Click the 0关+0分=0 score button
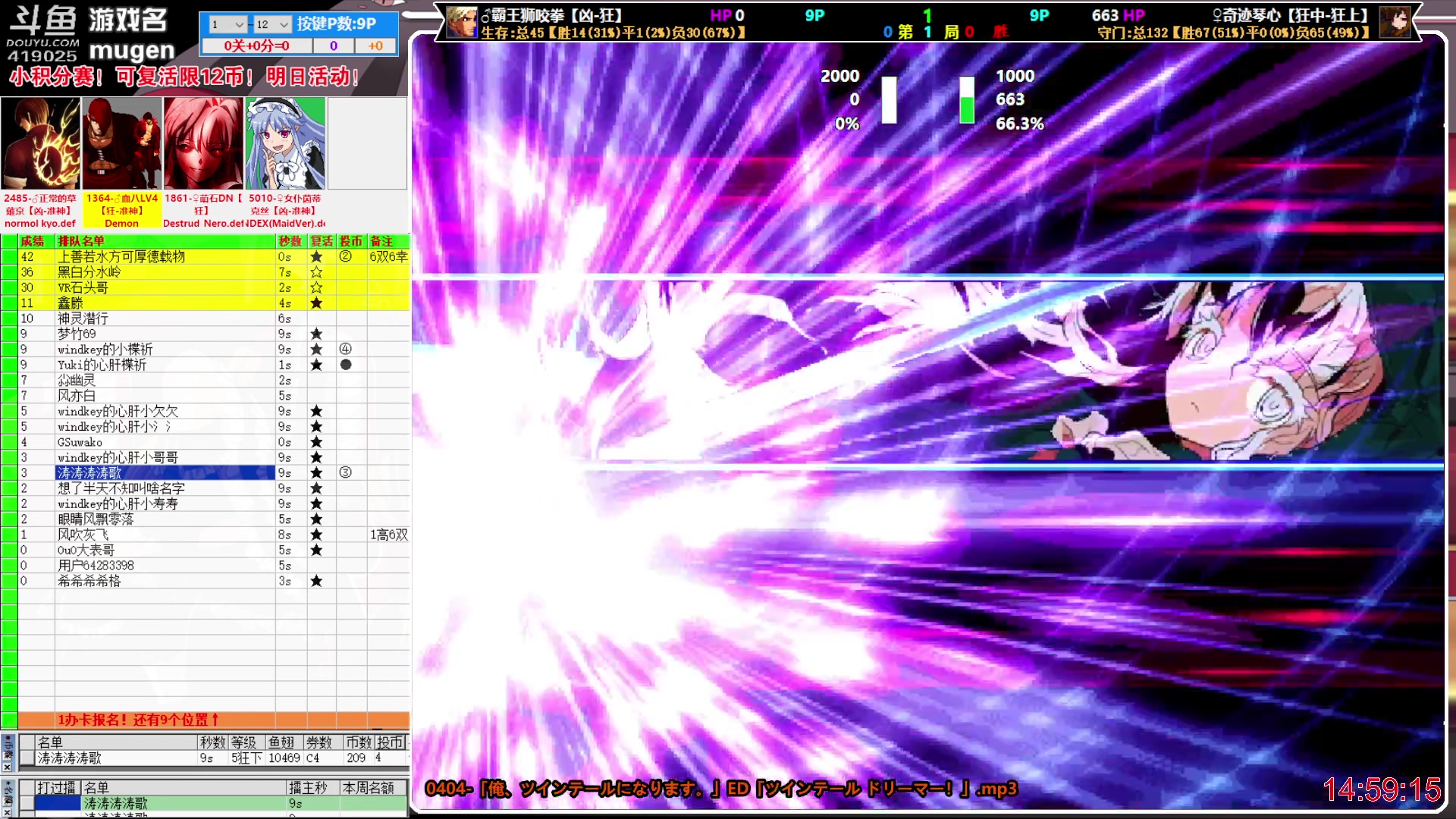 tap(256, 45)
